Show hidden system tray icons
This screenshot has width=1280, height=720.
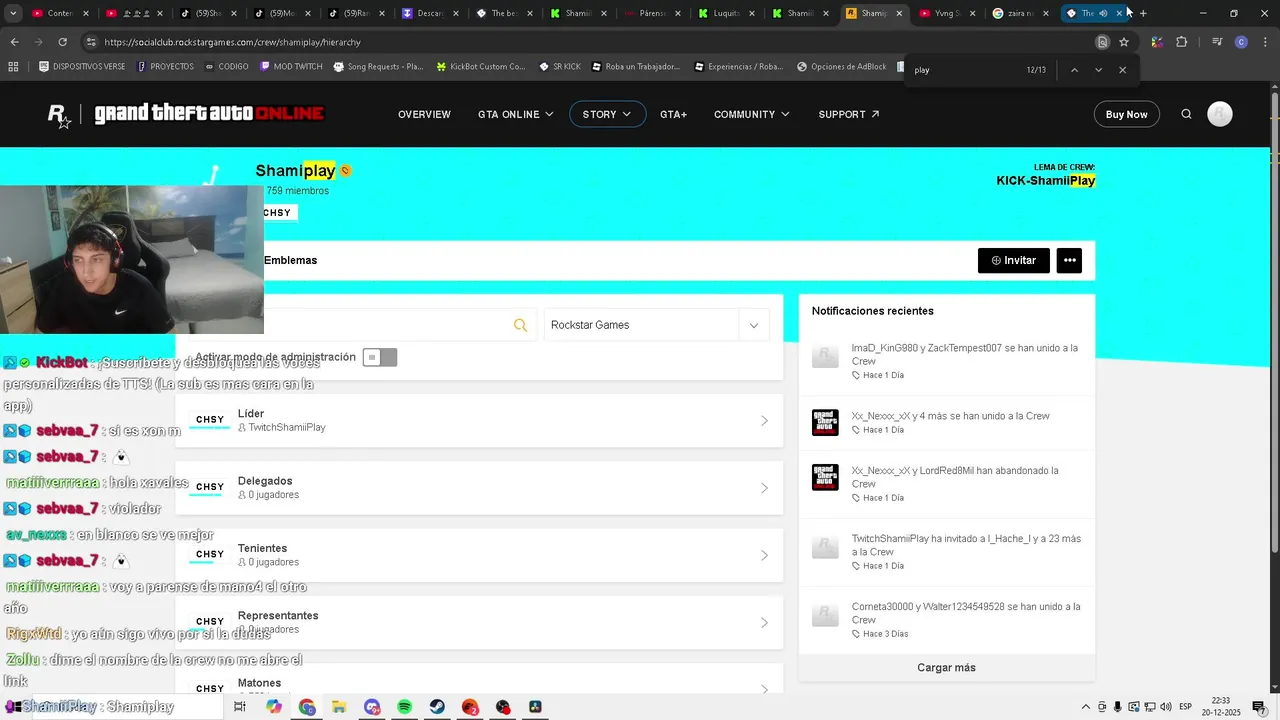pos(1086,707)
